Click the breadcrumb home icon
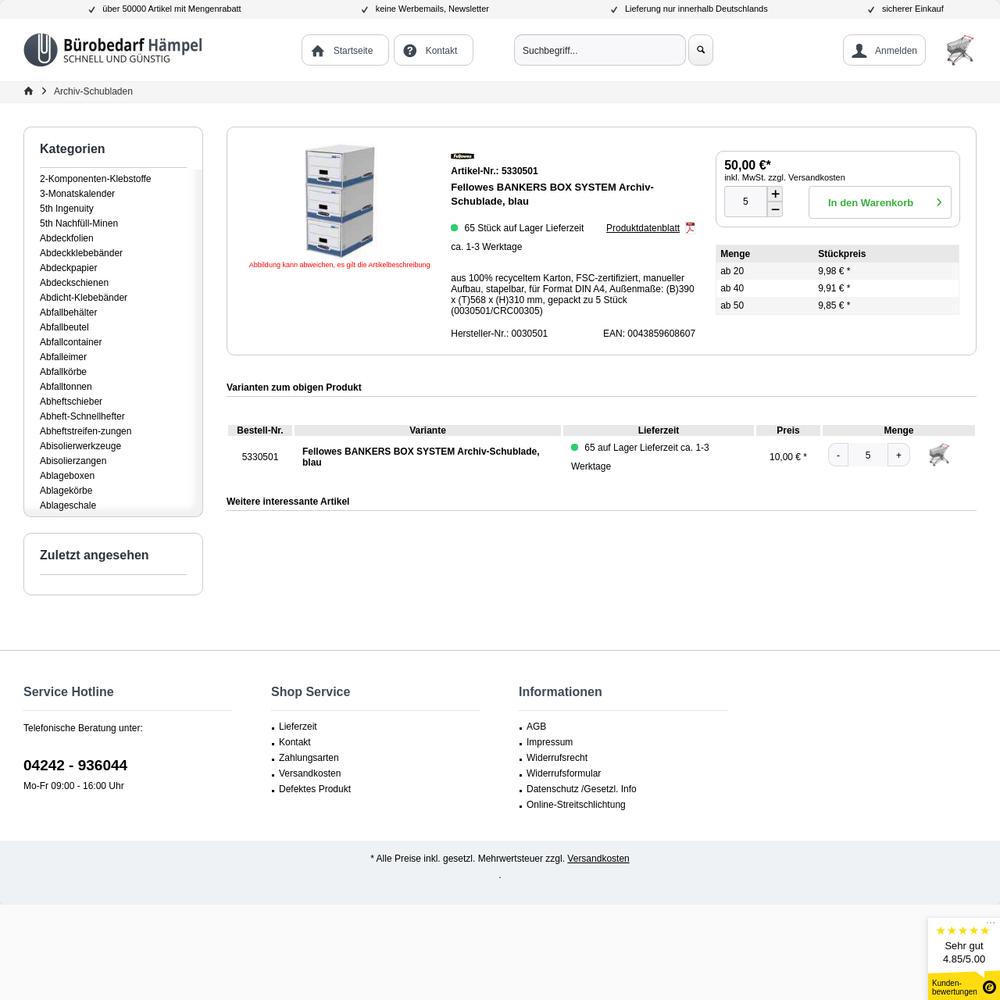Screen dimensions: 1000x1000 [x=28, y=91]
